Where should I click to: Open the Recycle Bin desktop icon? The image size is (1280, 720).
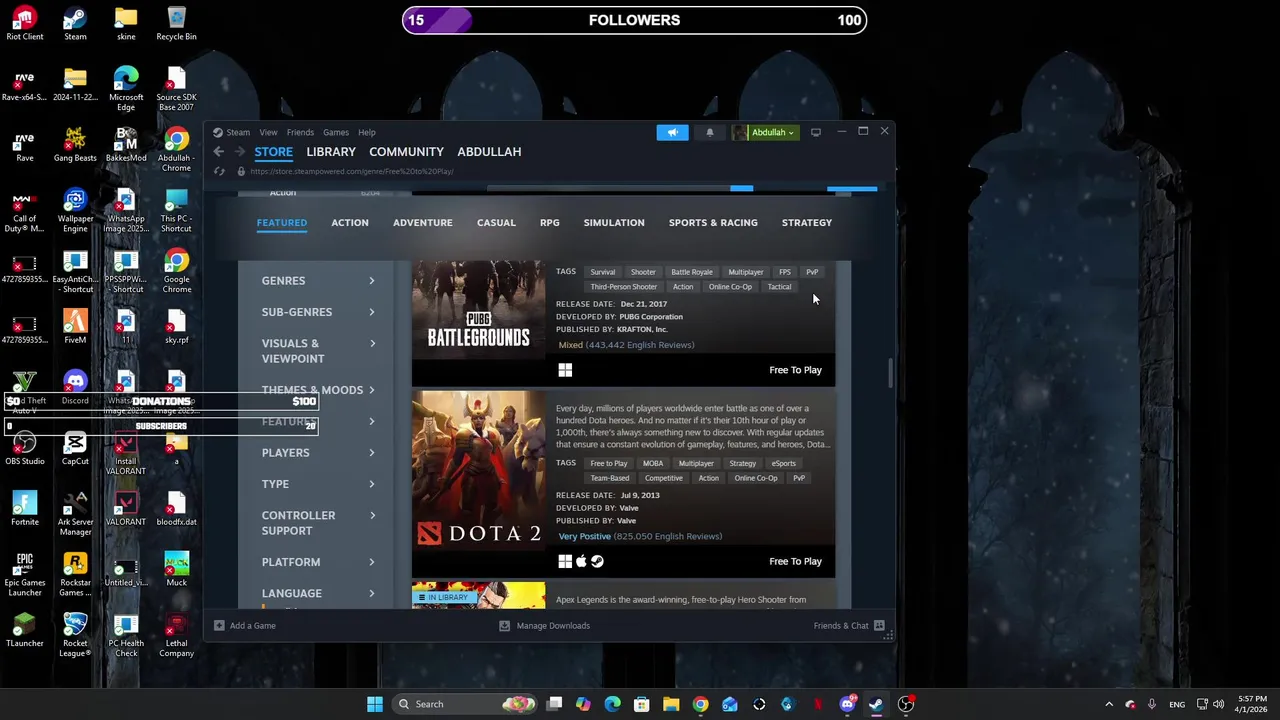click(176, 23)
